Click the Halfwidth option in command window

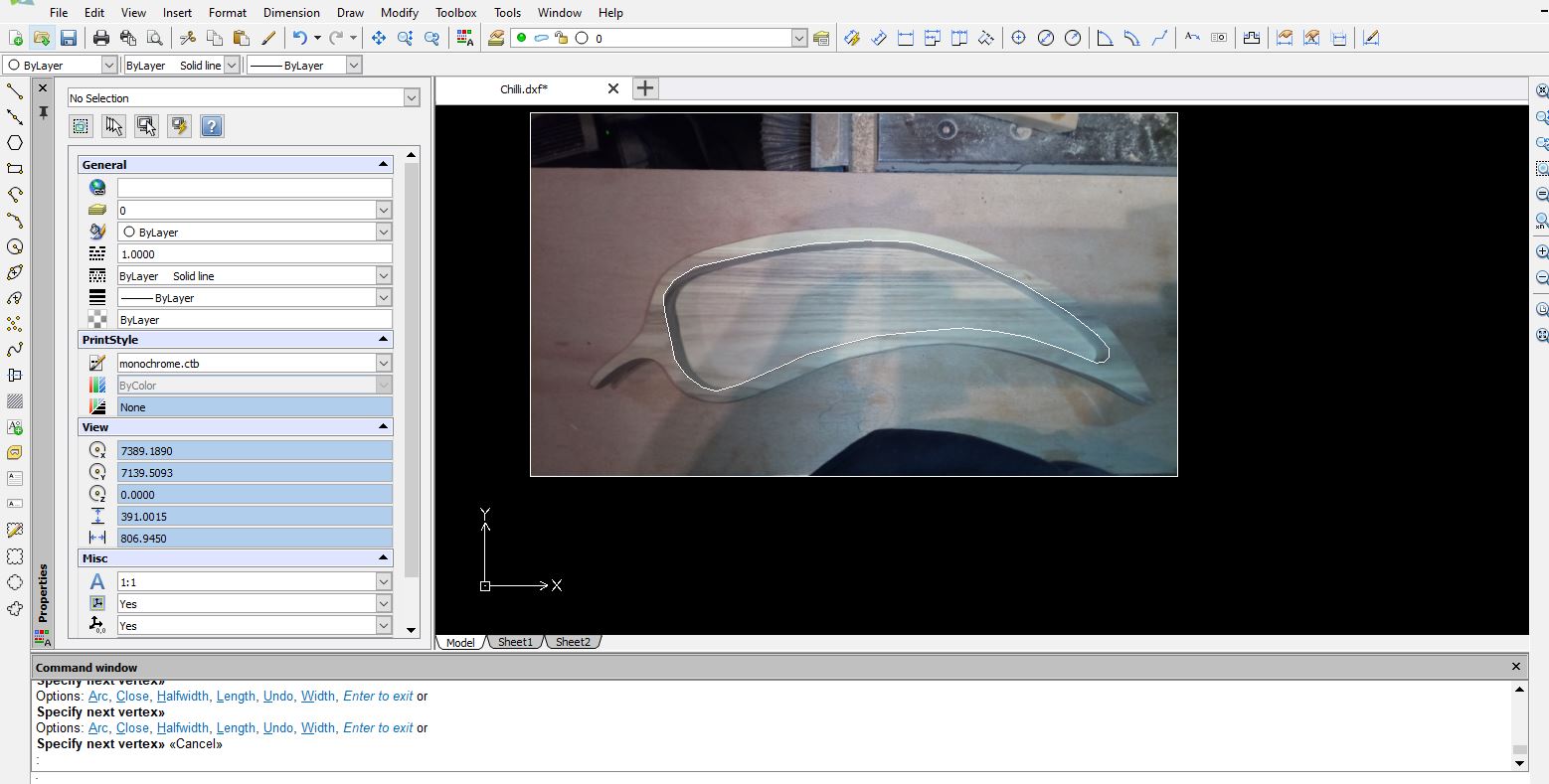pyautogui.click(x=183, y=728)
